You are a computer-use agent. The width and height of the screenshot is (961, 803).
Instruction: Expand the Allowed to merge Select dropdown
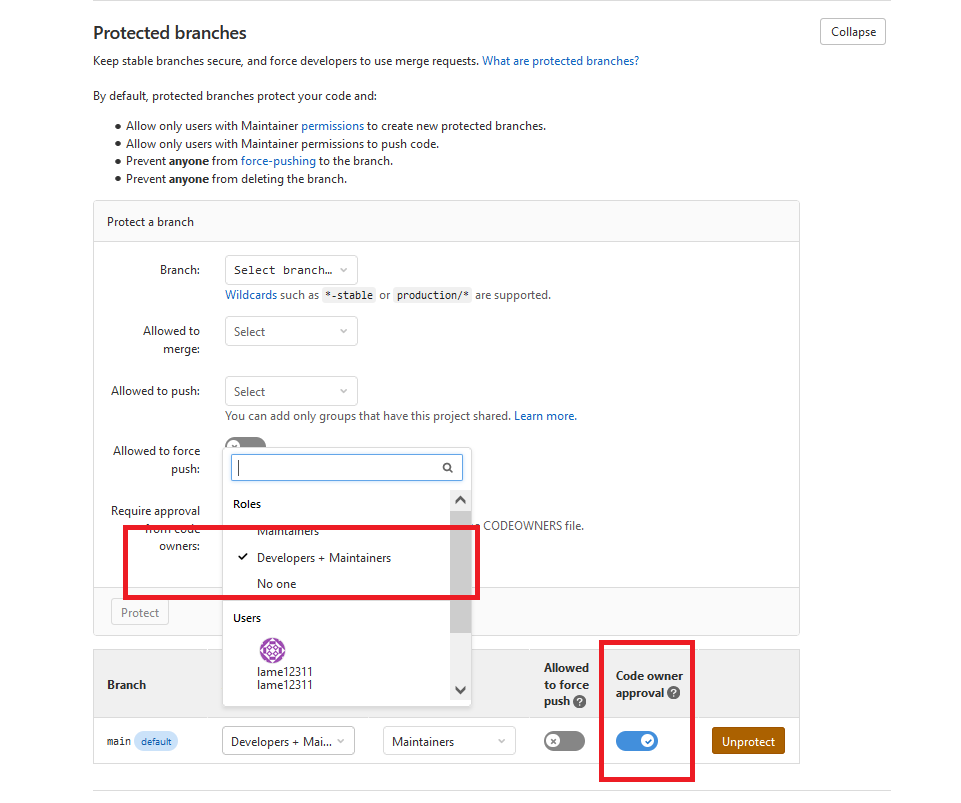point(291,331)
